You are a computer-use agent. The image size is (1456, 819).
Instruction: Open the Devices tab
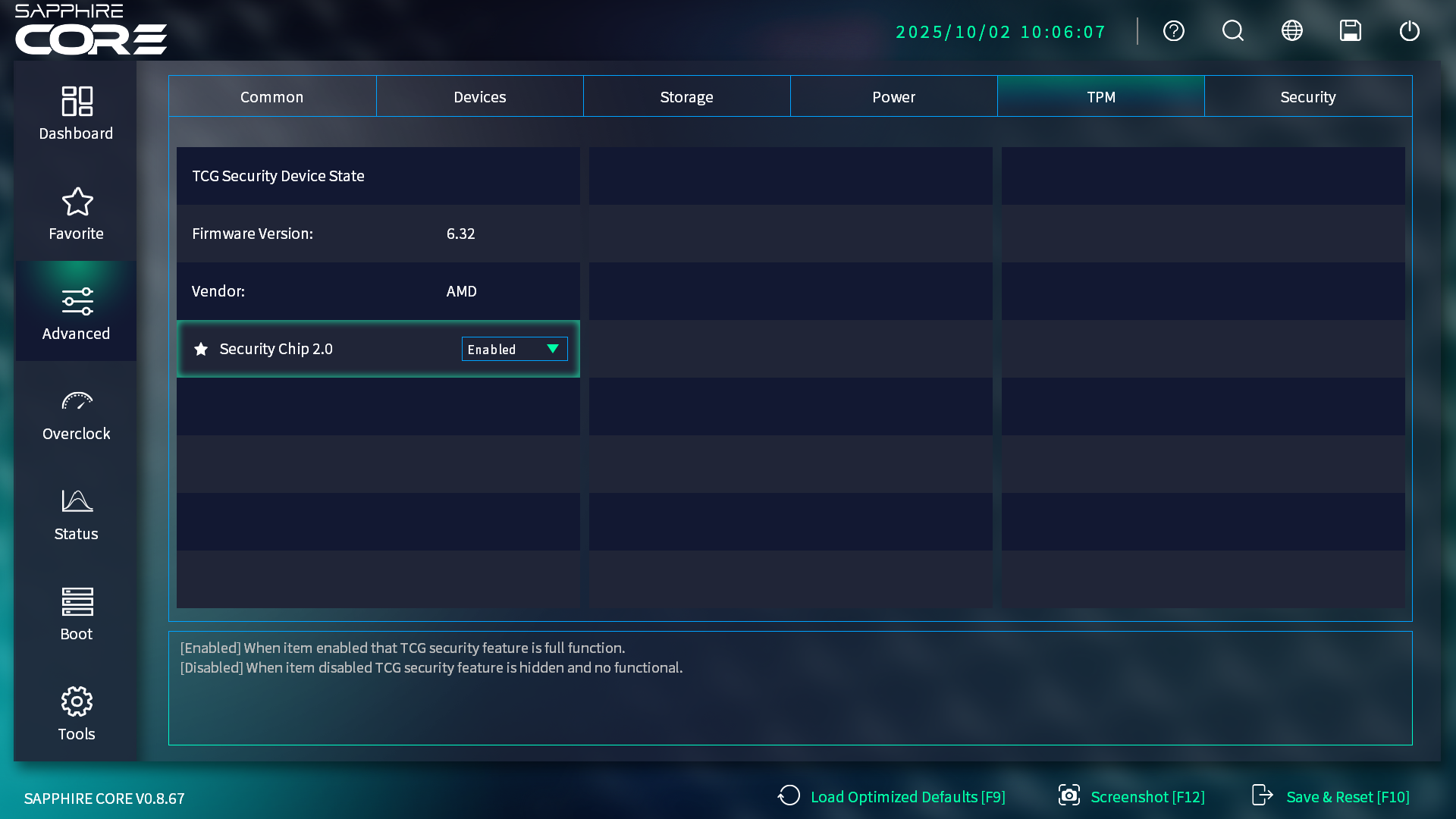click(479, 97)
